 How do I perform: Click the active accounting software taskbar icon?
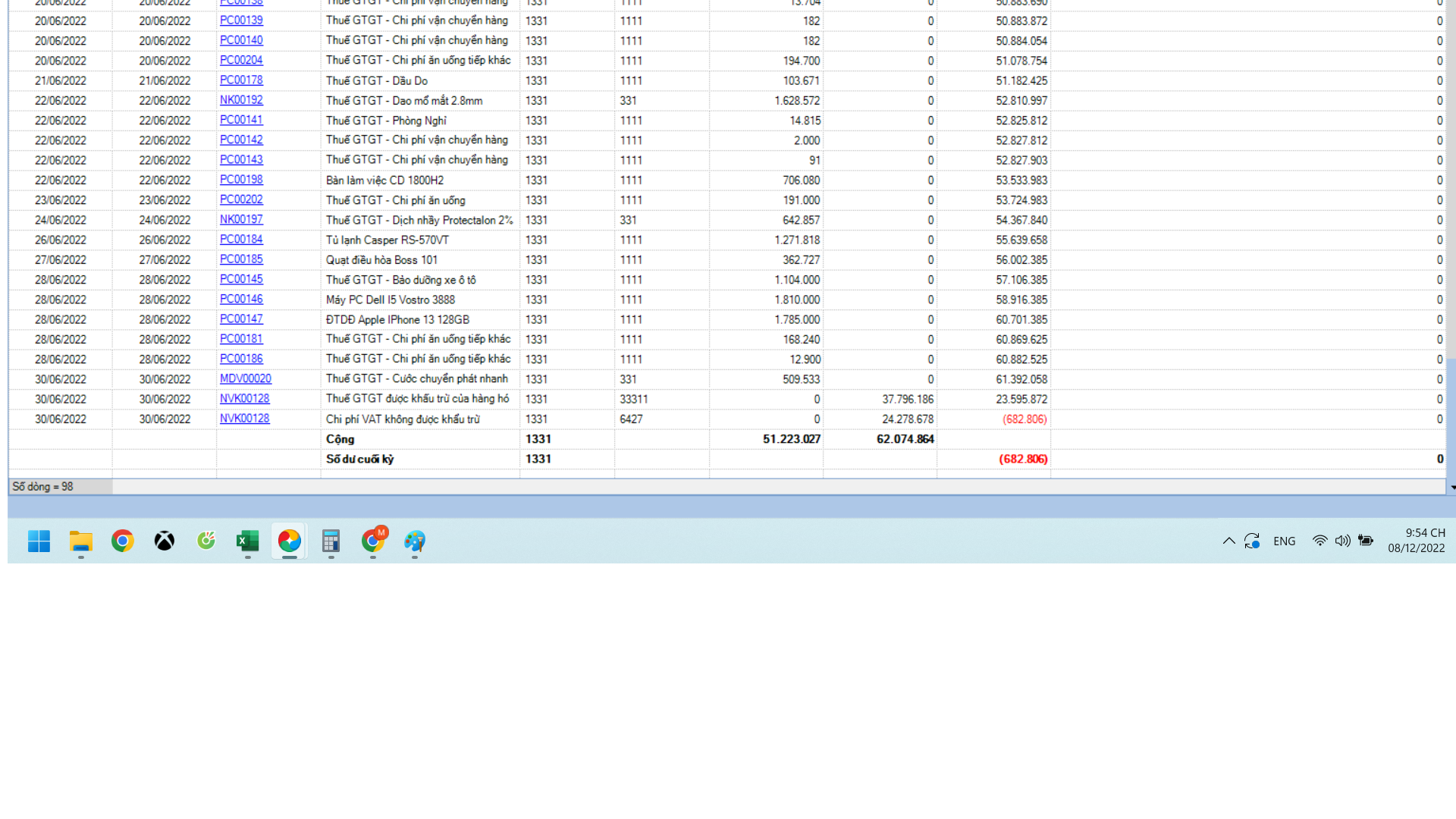coord(290,541)
